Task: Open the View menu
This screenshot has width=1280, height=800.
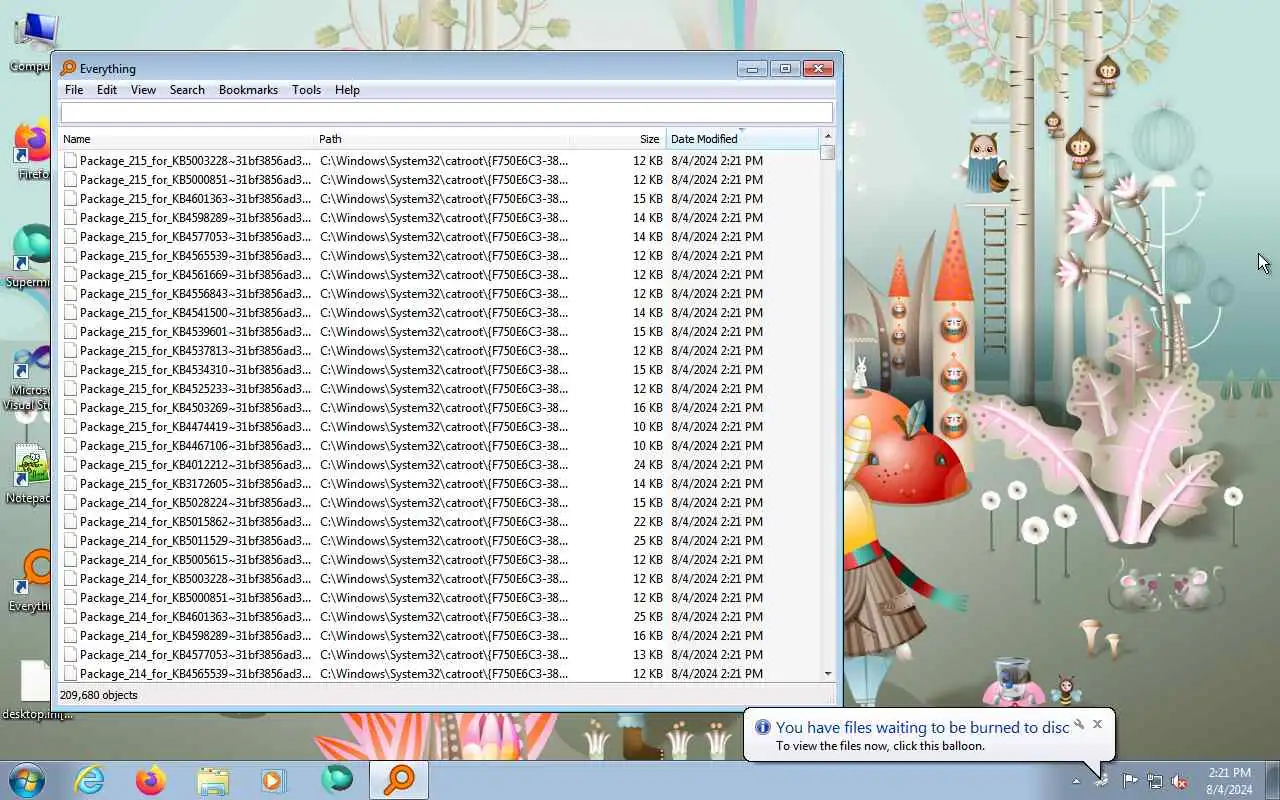Action: click(x=143, y=90)
